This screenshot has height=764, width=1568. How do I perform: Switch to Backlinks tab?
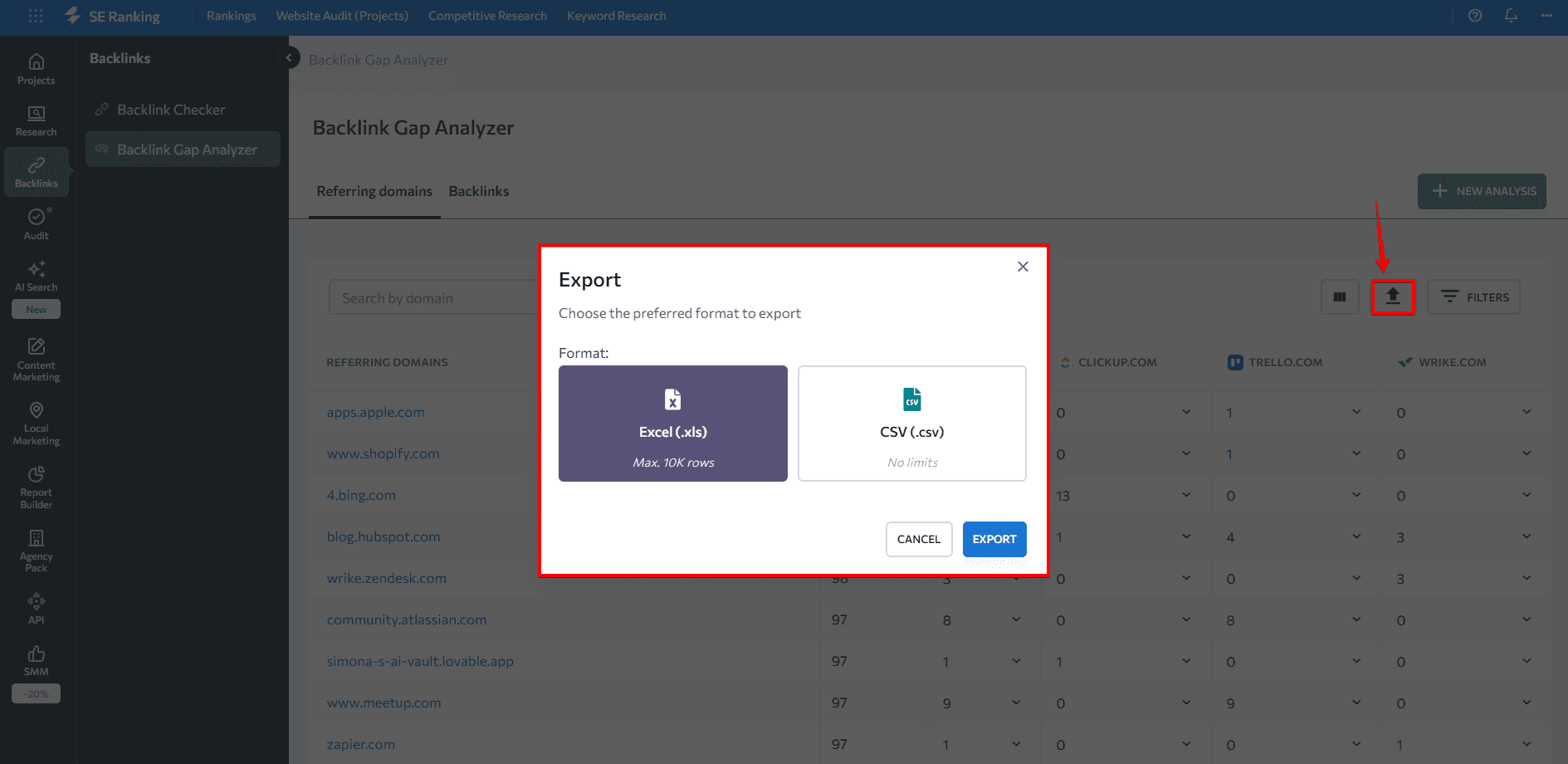pos(479,192)
